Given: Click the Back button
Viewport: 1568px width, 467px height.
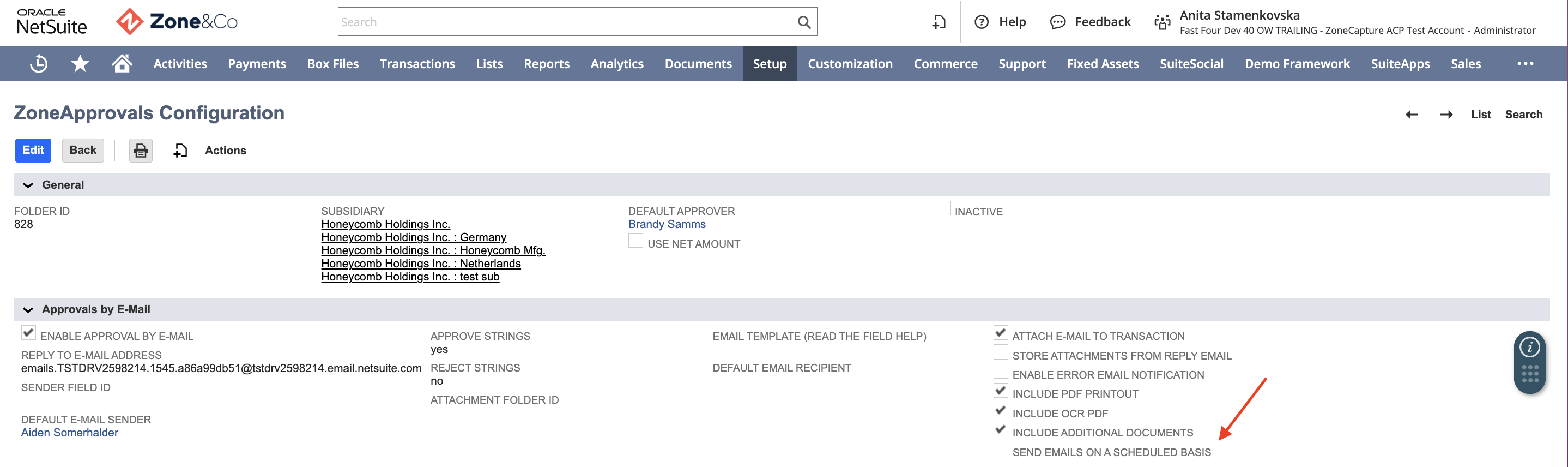Looking at the screenshot, I should pos(83,150).
